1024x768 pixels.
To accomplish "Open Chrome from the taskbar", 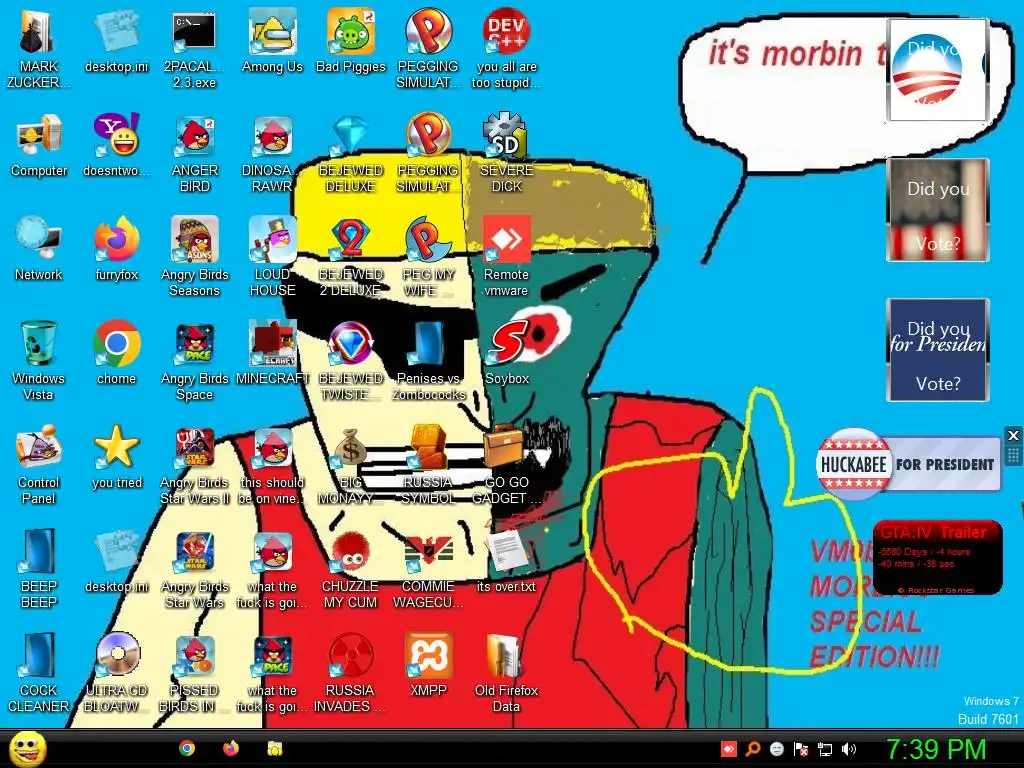I will point(187,748).
